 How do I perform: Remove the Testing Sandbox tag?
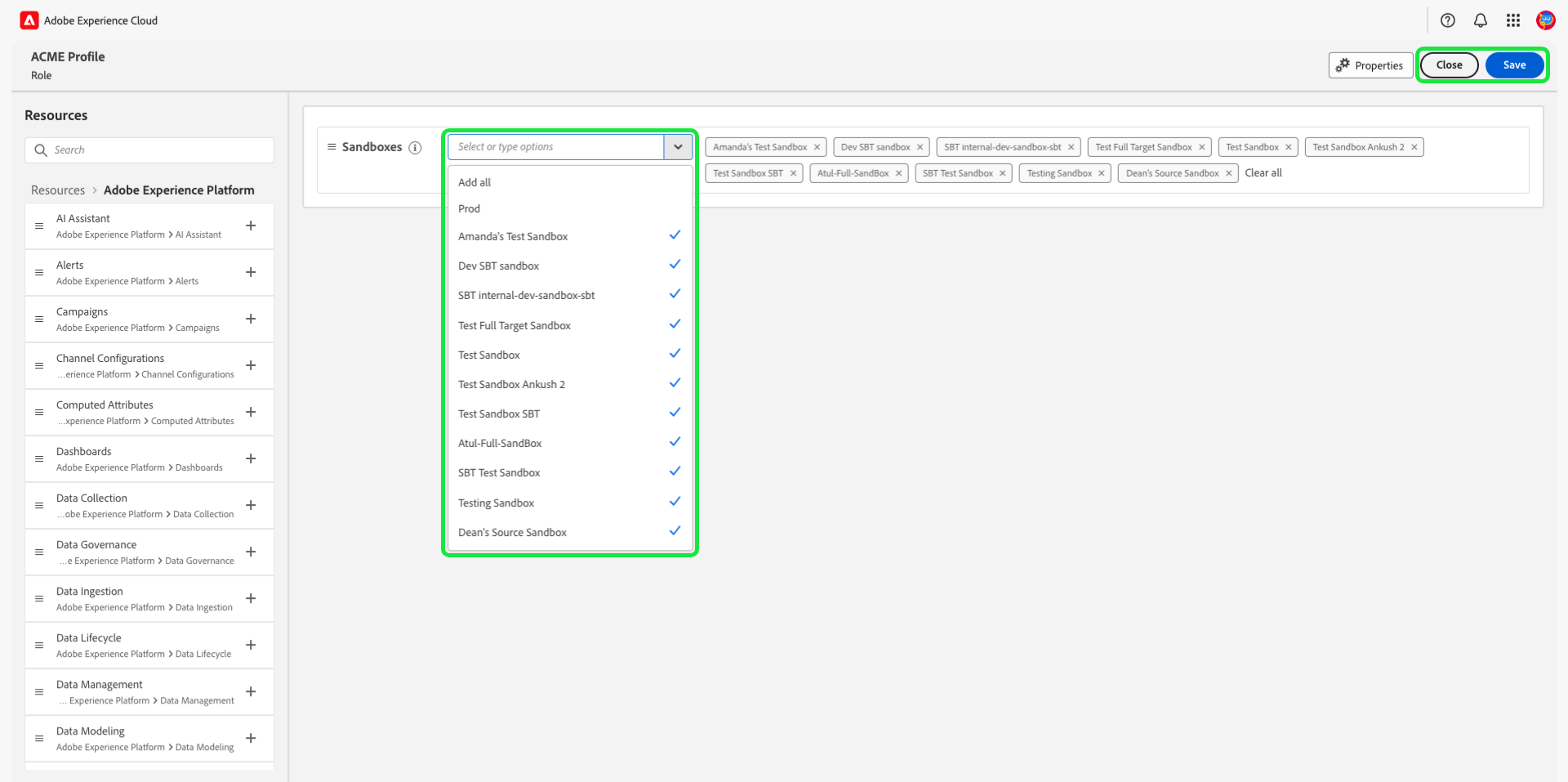tap(1101, 173)
